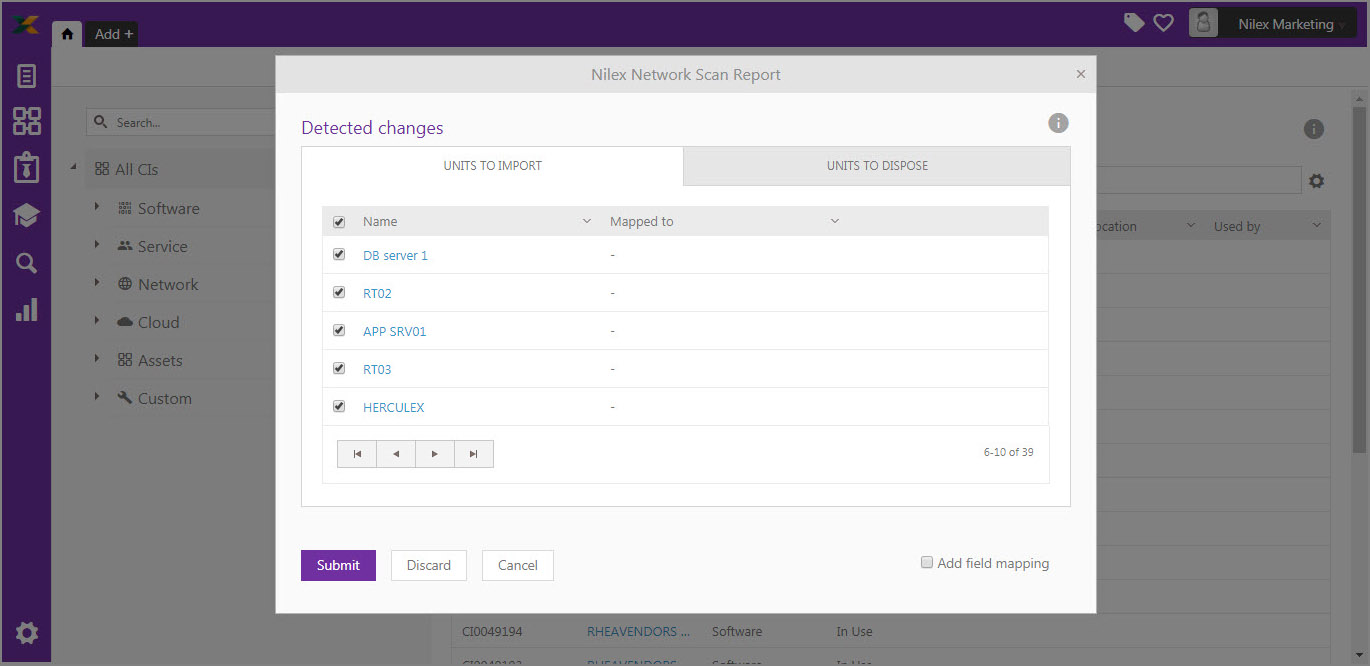Open the Used by column dropdown arrow
Screen dimensions: 1370x666
coord(1317,226)
